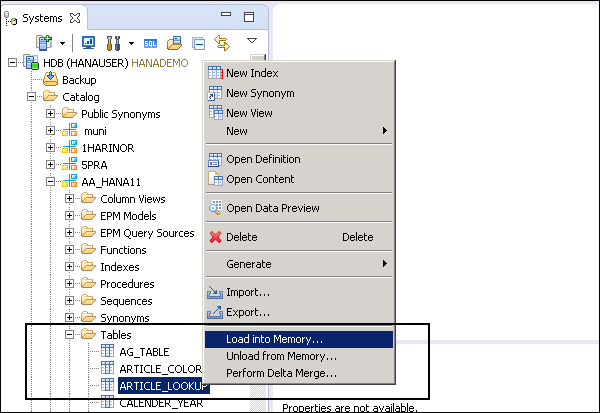
Task: Expand the Synonyms folder
Action: click(x=69, y=317)
